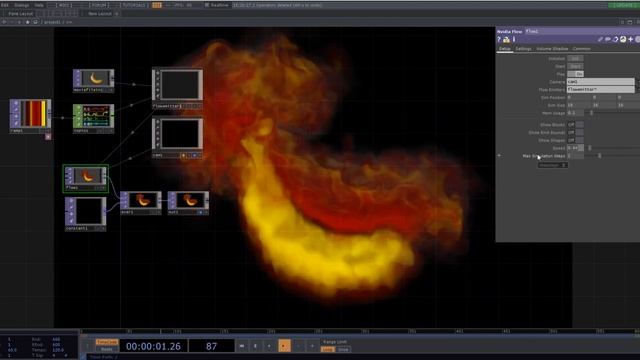640x360 pixels.
Task: Click the tag icon in parameter header
Action: click(x=608, y=39)
